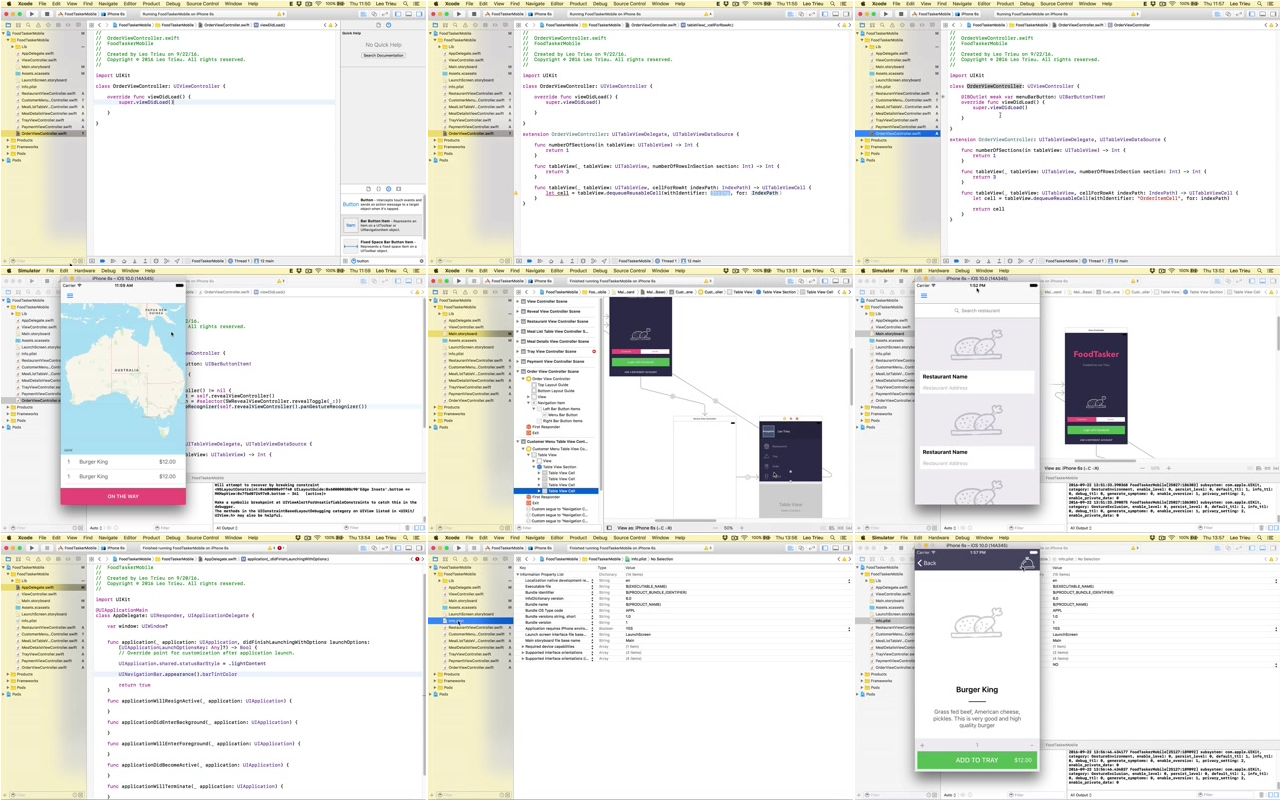
Task: Tap tray icon in 1:57 PM Simulator screen
Action: 1028,563
